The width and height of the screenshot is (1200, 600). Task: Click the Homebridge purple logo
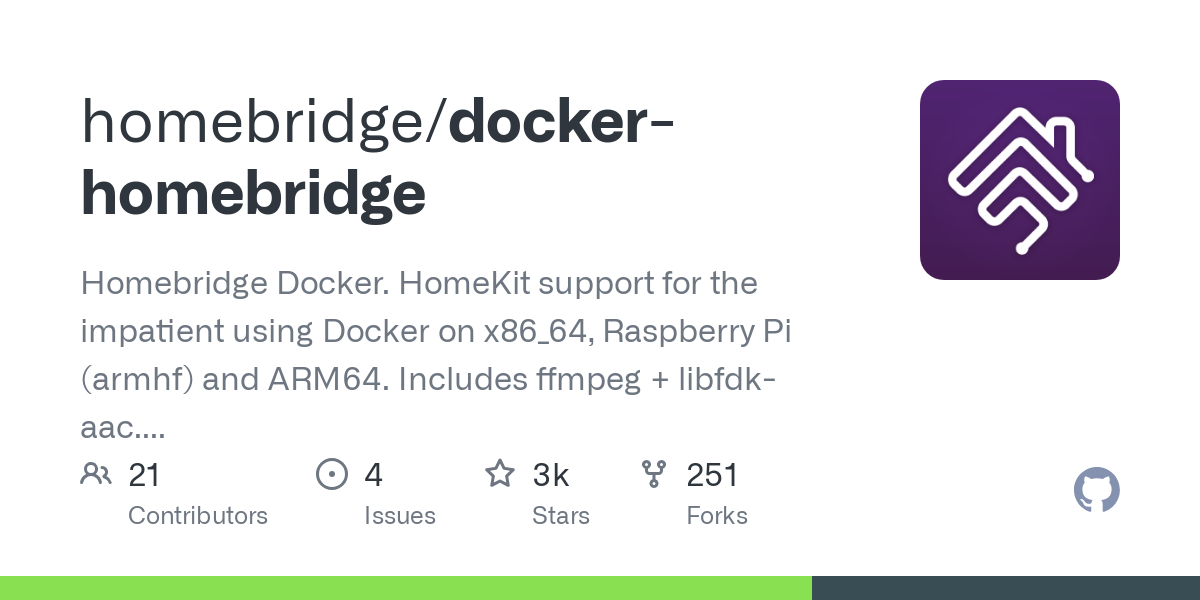click(x=1019, y=180)
